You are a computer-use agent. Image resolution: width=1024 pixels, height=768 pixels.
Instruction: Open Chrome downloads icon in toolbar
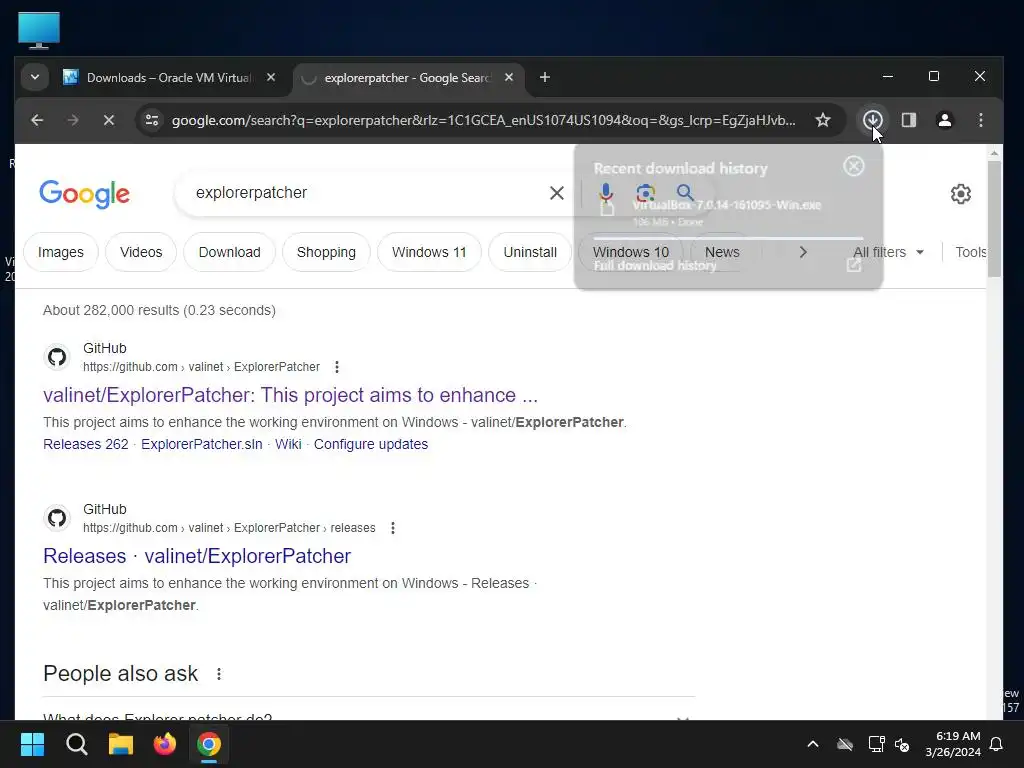click(872, 120)
